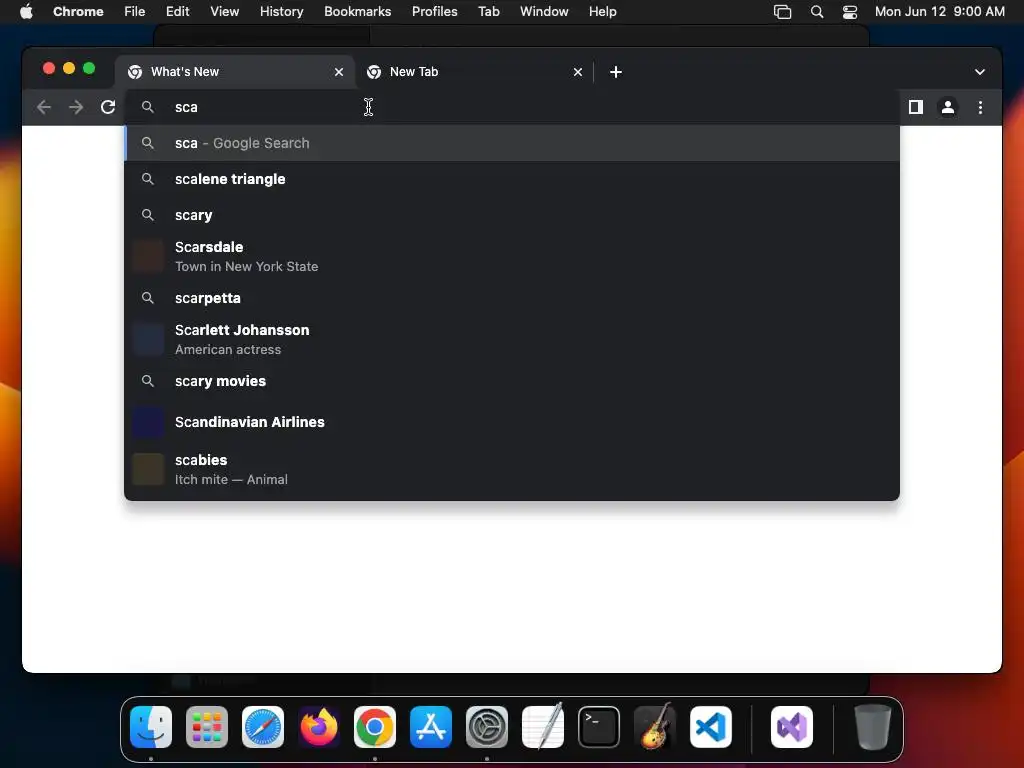Open the Bookmarks menu
This screenshot has width=1024, height=768.
pyautogui.click(x=357, y=11)
